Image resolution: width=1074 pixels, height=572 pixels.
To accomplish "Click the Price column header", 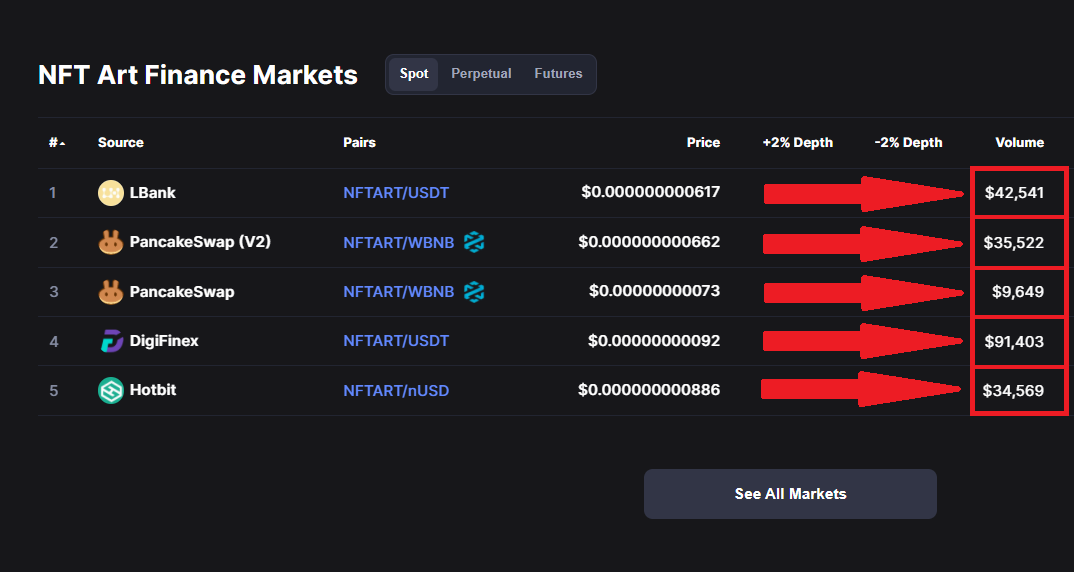I will click(703, 142).
